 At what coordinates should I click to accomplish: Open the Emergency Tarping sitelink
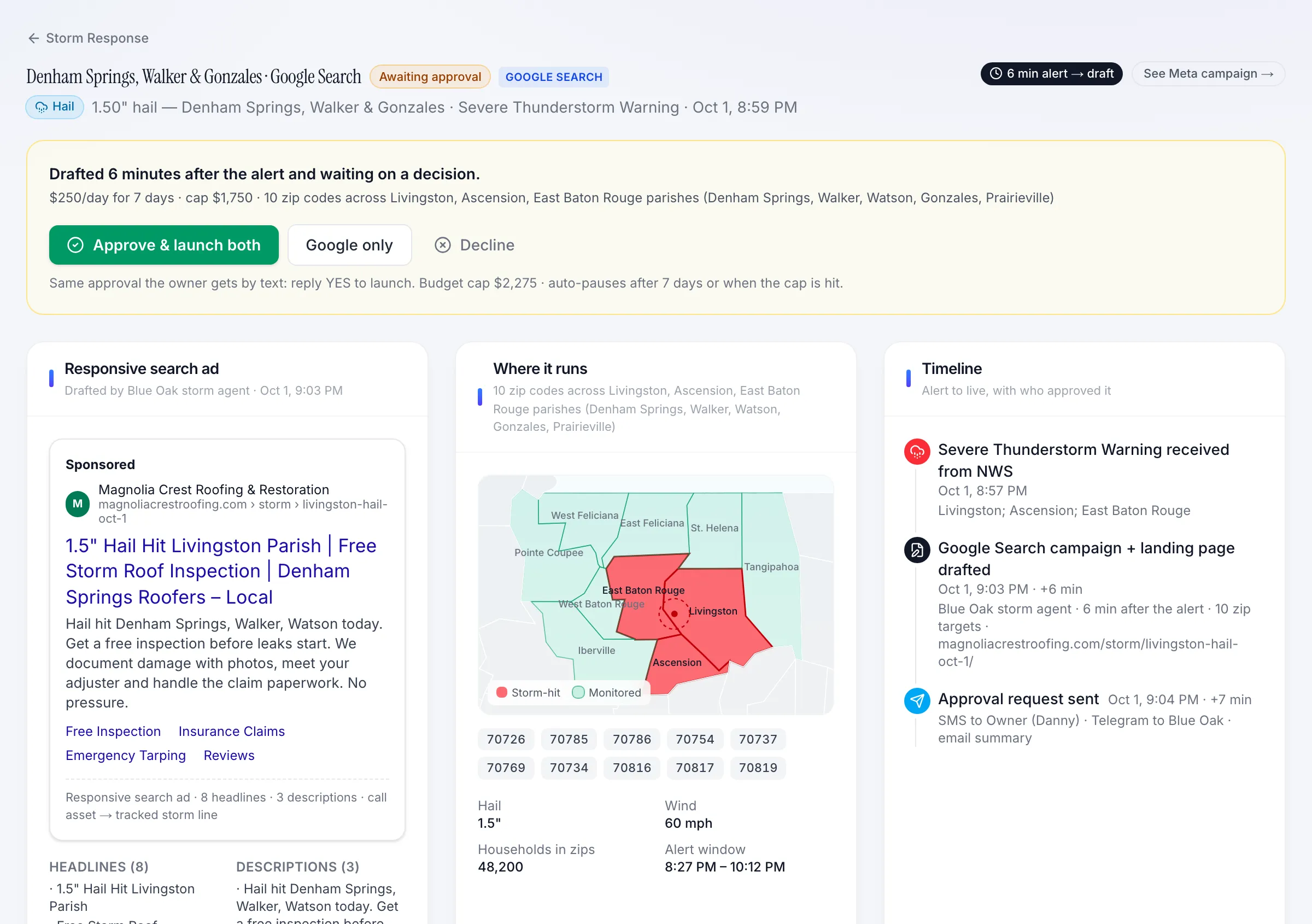point(126,756)
